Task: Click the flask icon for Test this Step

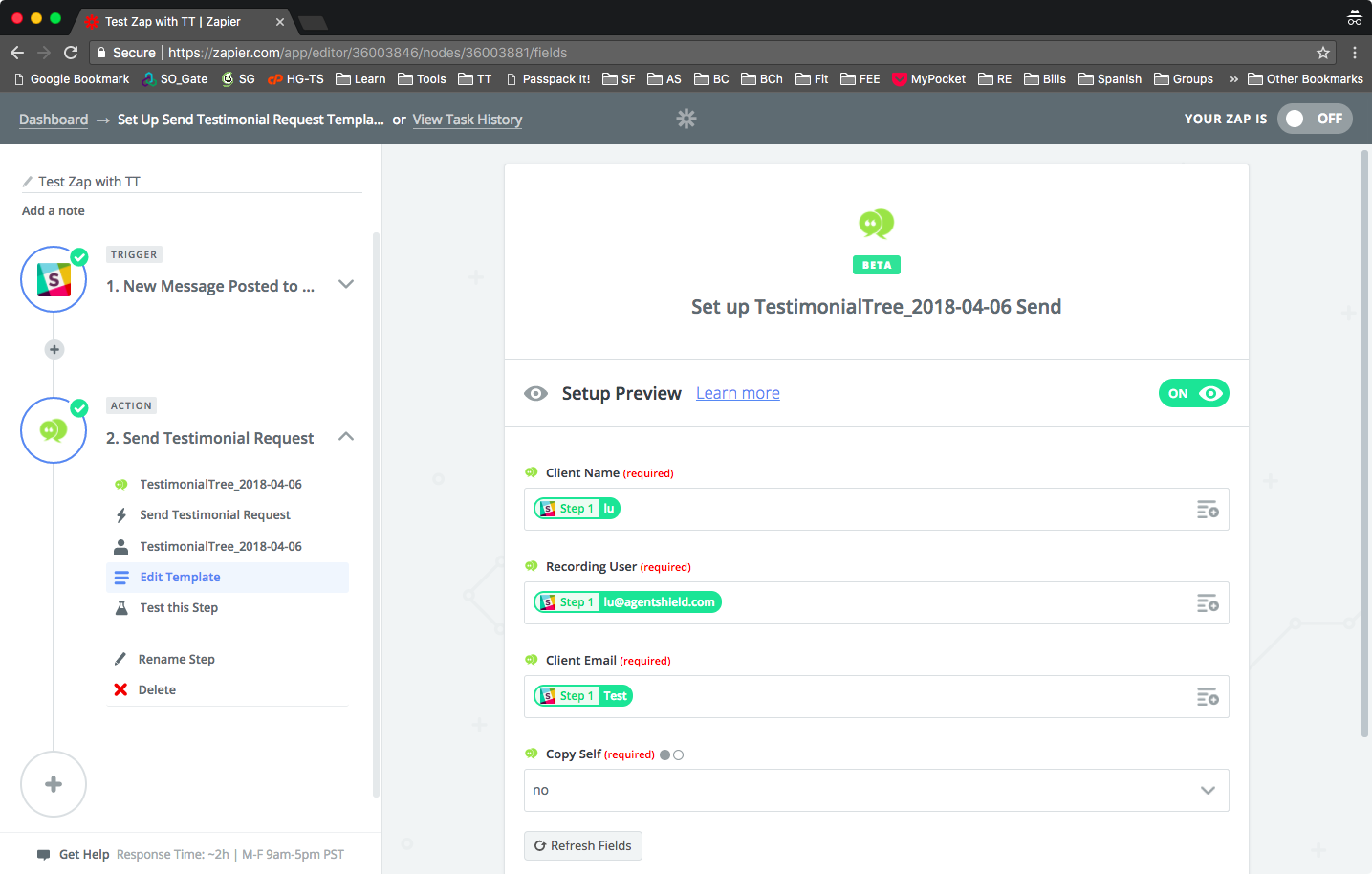Action: tap(121, 608)
